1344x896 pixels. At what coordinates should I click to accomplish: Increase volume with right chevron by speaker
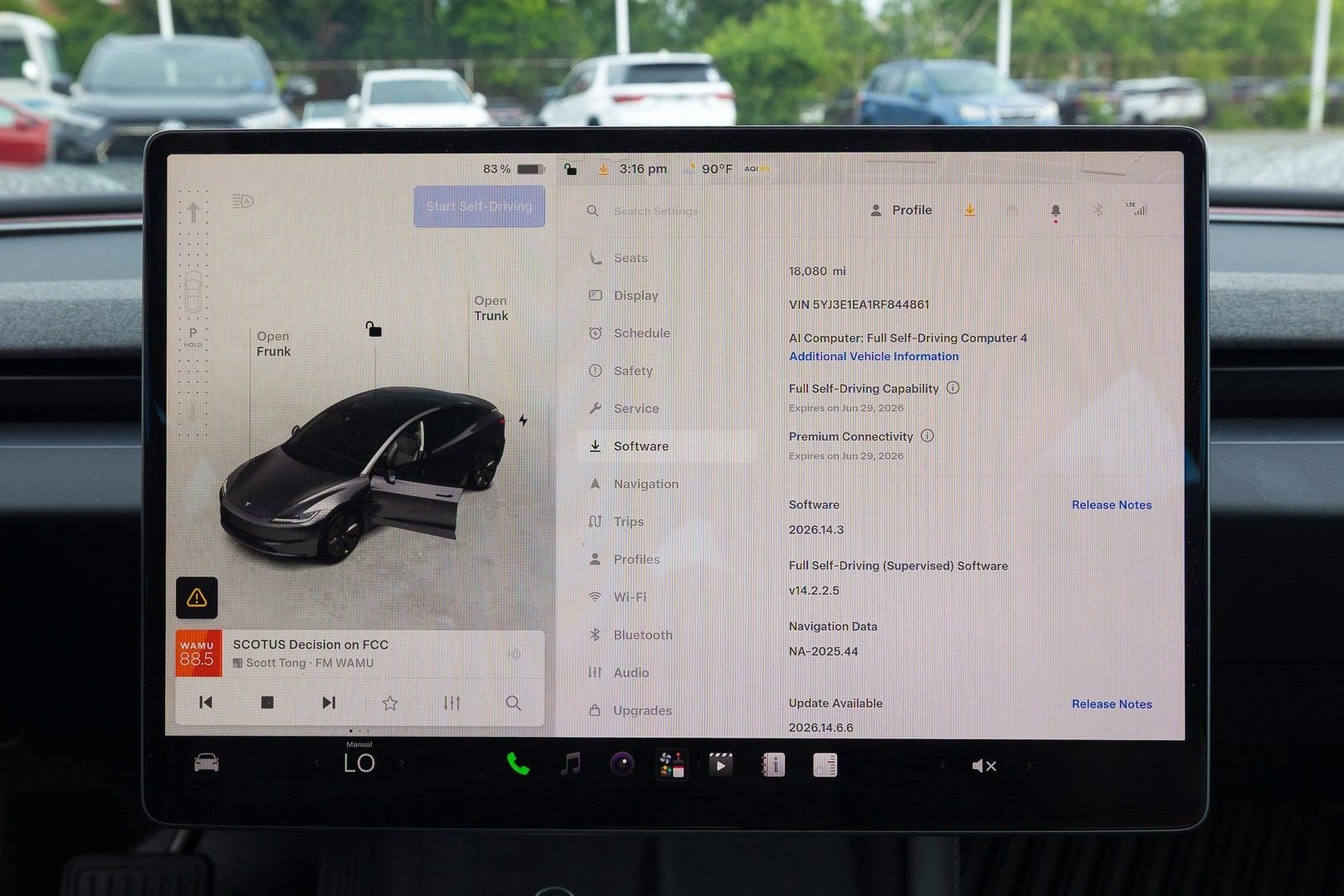pos(1029,766)
